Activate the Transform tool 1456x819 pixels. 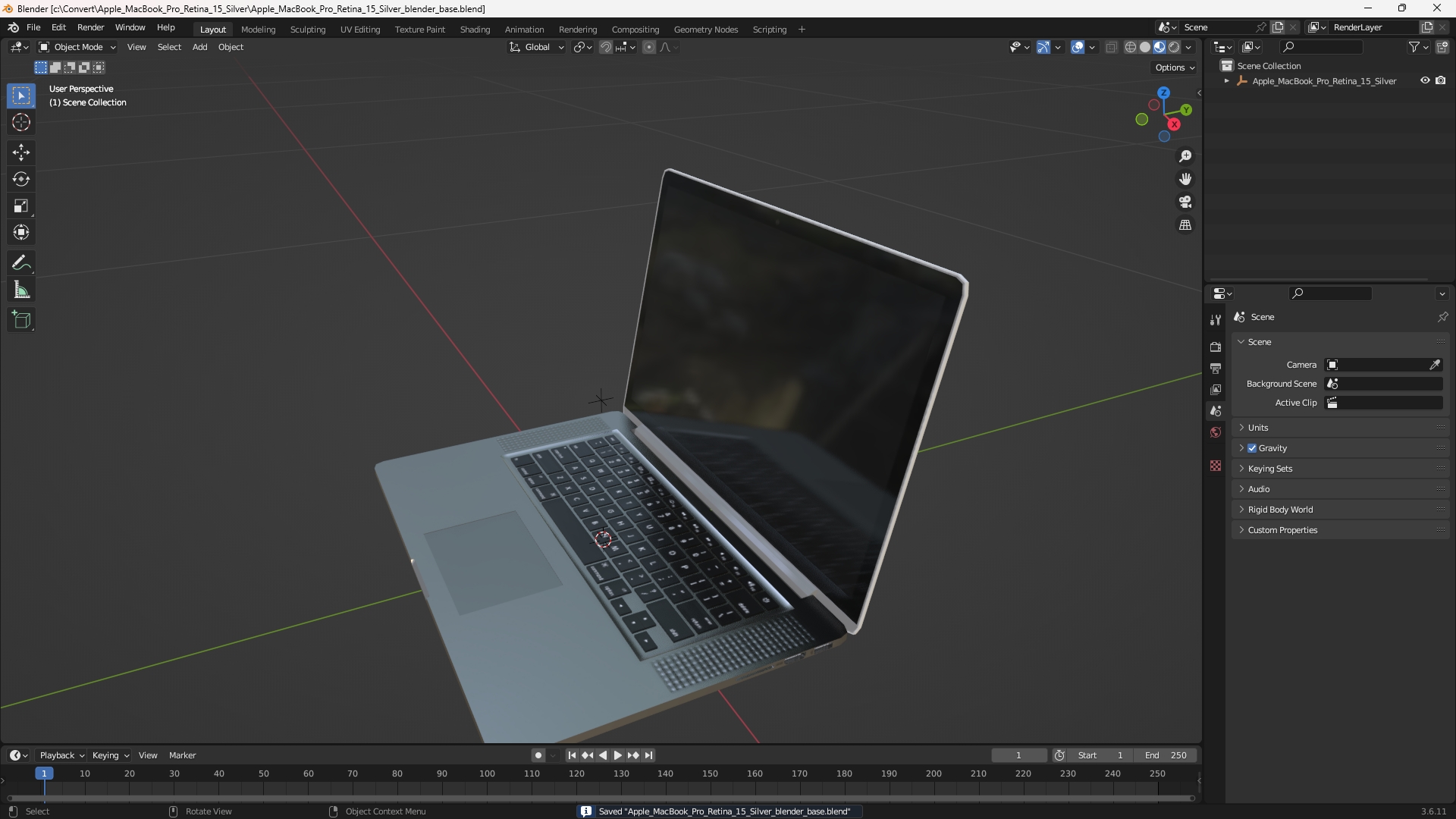[21, 232]
